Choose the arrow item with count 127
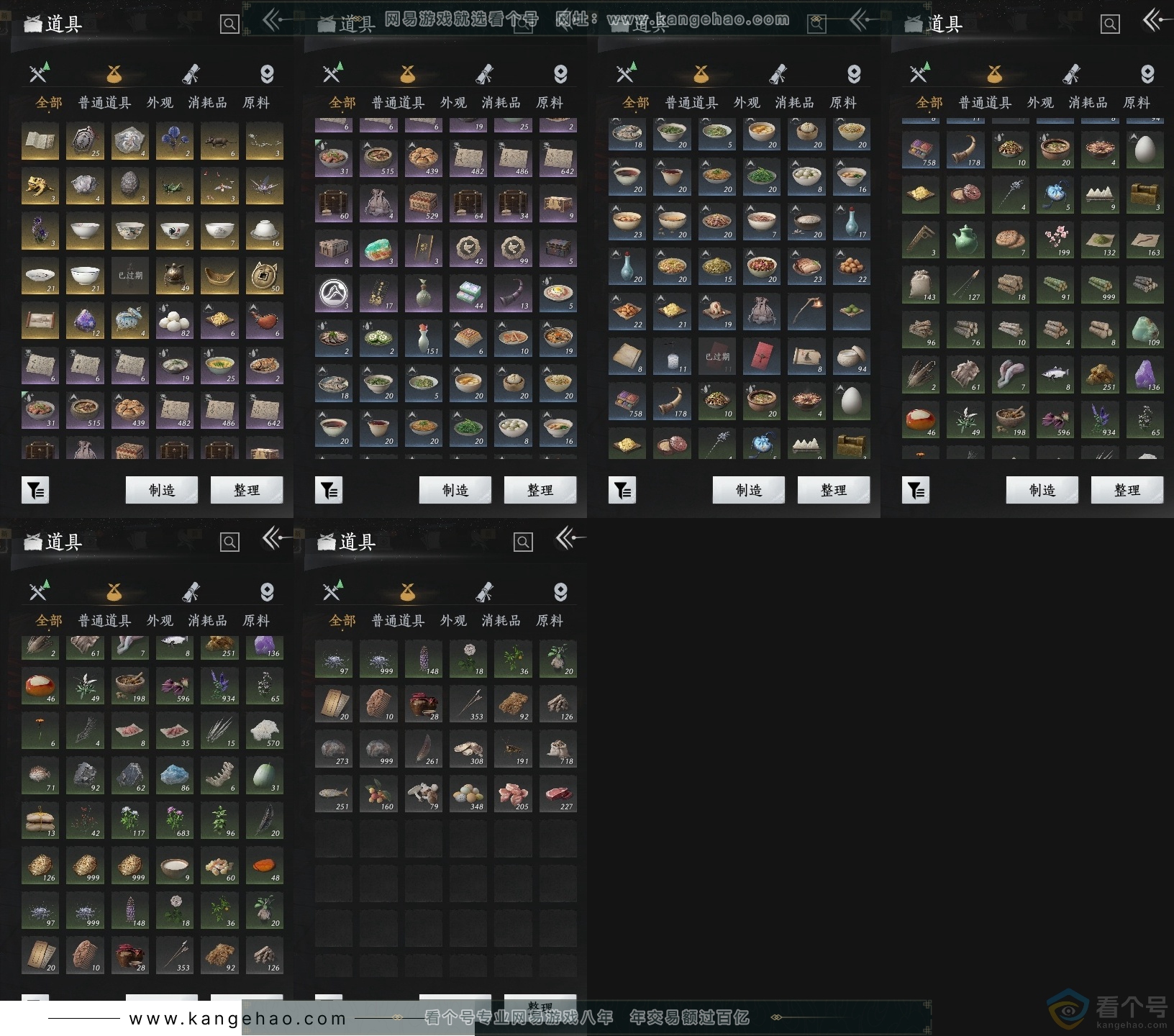Image resolution: width=1174 pixels, height=1036 pixels. (x=965, y=285)
